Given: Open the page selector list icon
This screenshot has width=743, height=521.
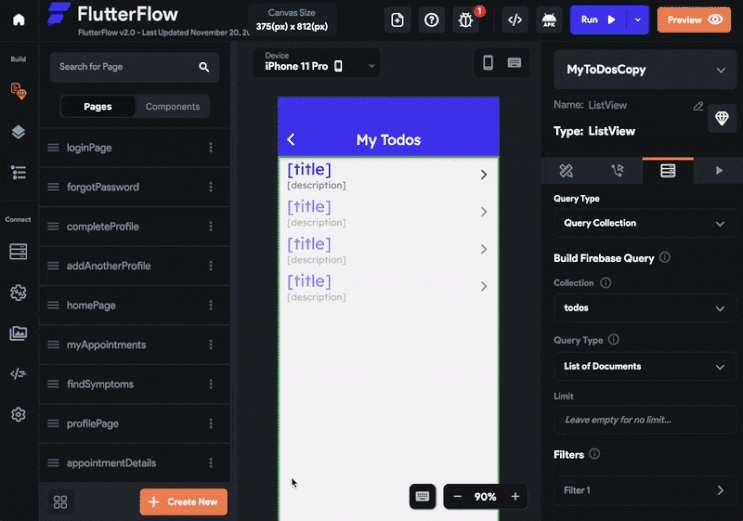Looking at the screenshot, I should [18, 173].
